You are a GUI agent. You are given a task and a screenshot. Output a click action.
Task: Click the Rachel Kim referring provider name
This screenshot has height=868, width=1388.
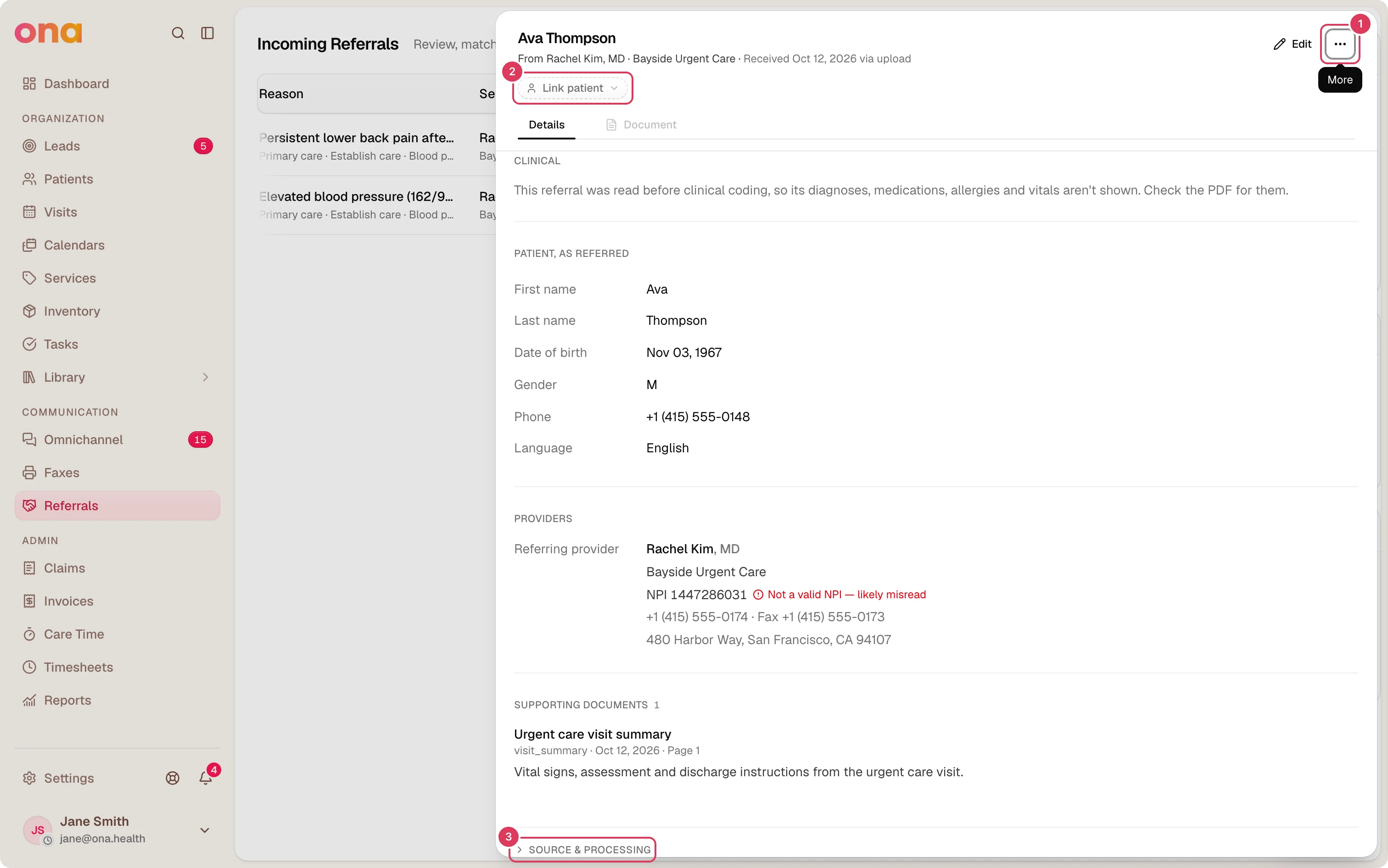[x=679, y=549]
